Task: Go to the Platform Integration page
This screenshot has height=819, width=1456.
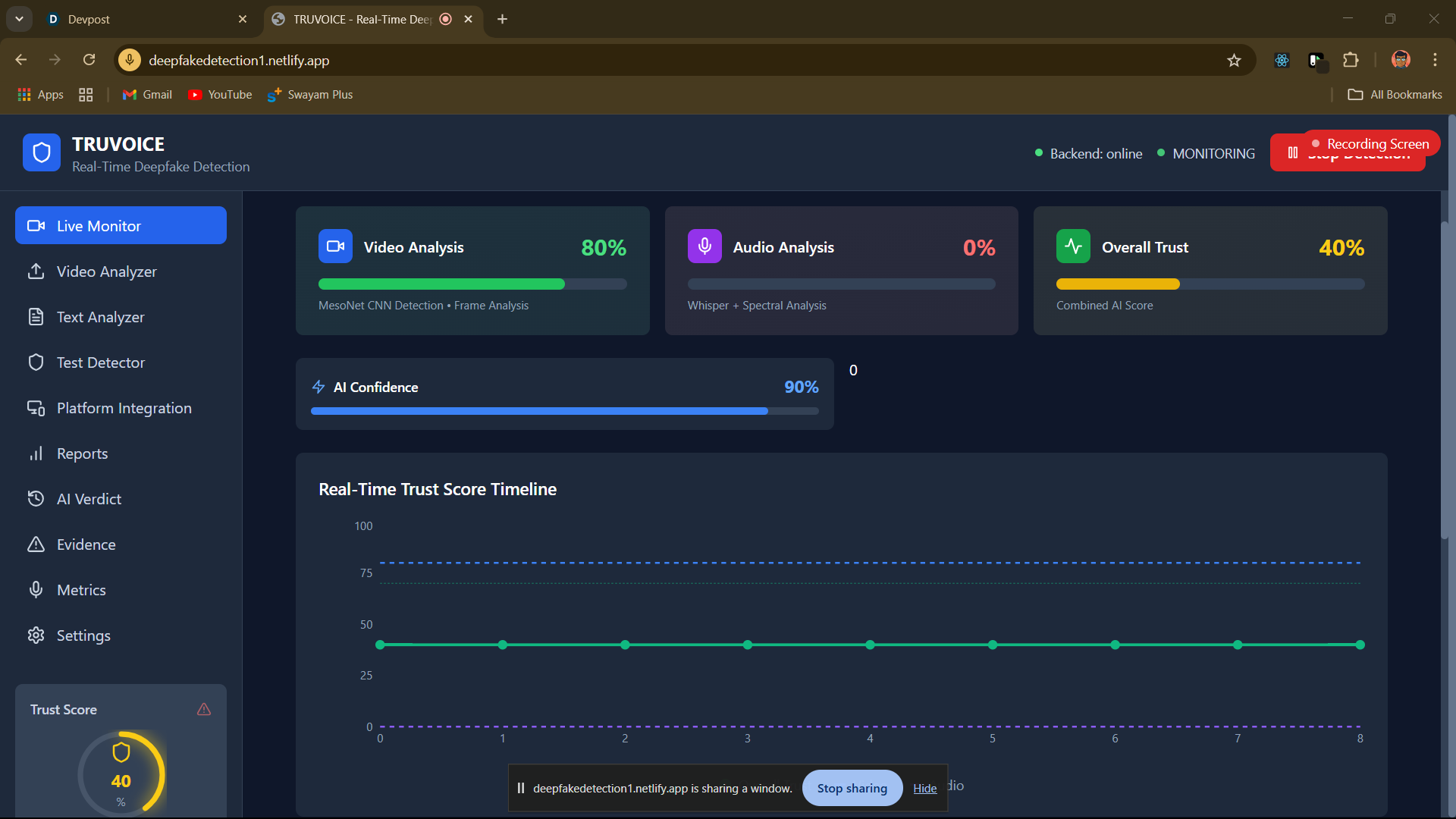Action: (124, 408)
